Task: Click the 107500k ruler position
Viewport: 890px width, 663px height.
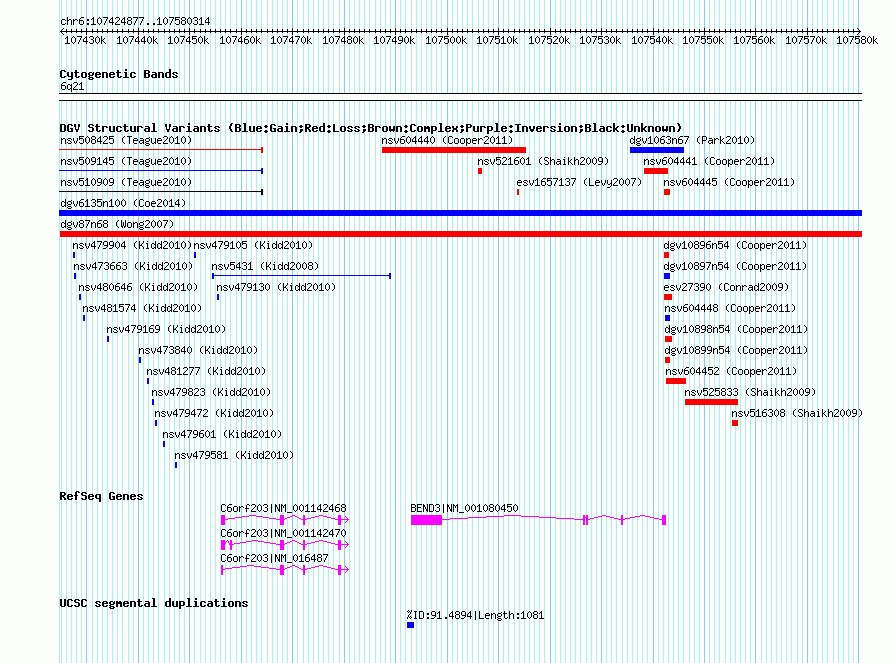Action: 446,40
